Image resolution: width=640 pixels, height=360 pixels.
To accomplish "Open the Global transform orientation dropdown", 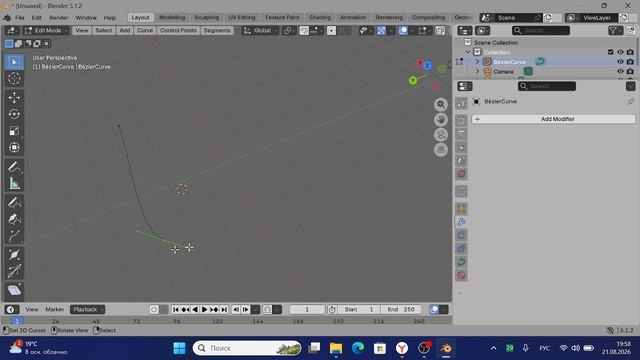I will [x=260, y=31].
